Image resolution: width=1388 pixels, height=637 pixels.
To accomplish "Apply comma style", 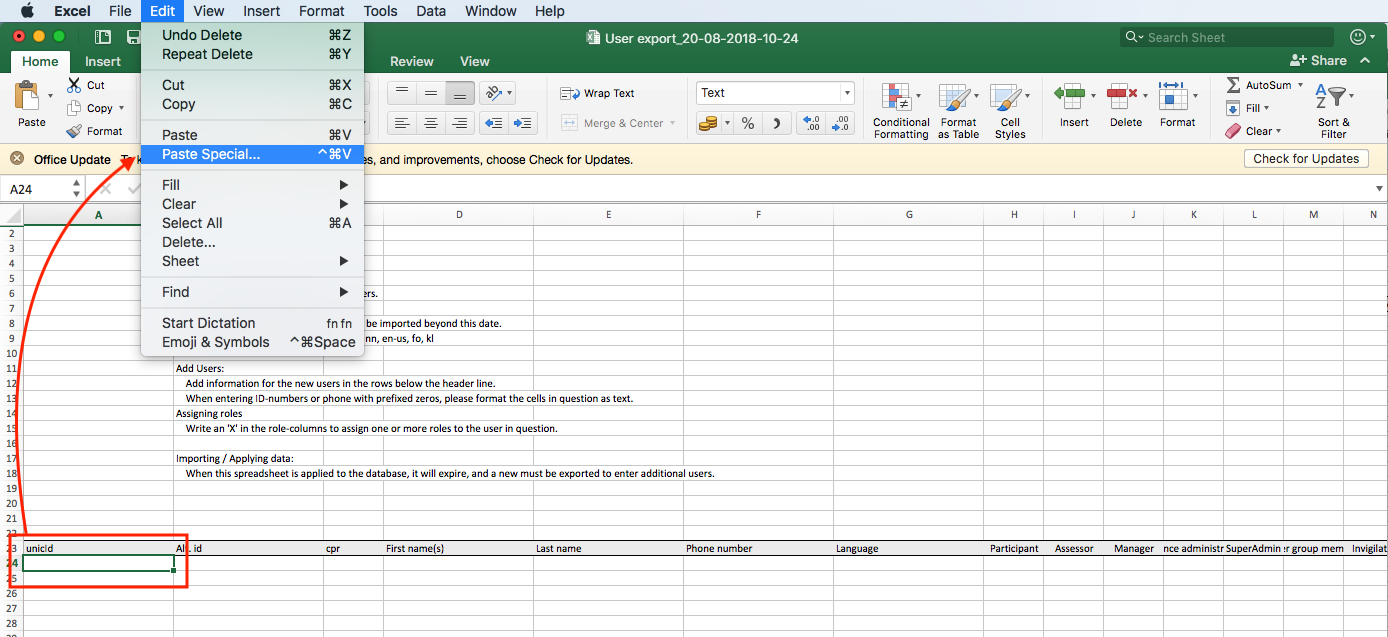I will 777,123.
